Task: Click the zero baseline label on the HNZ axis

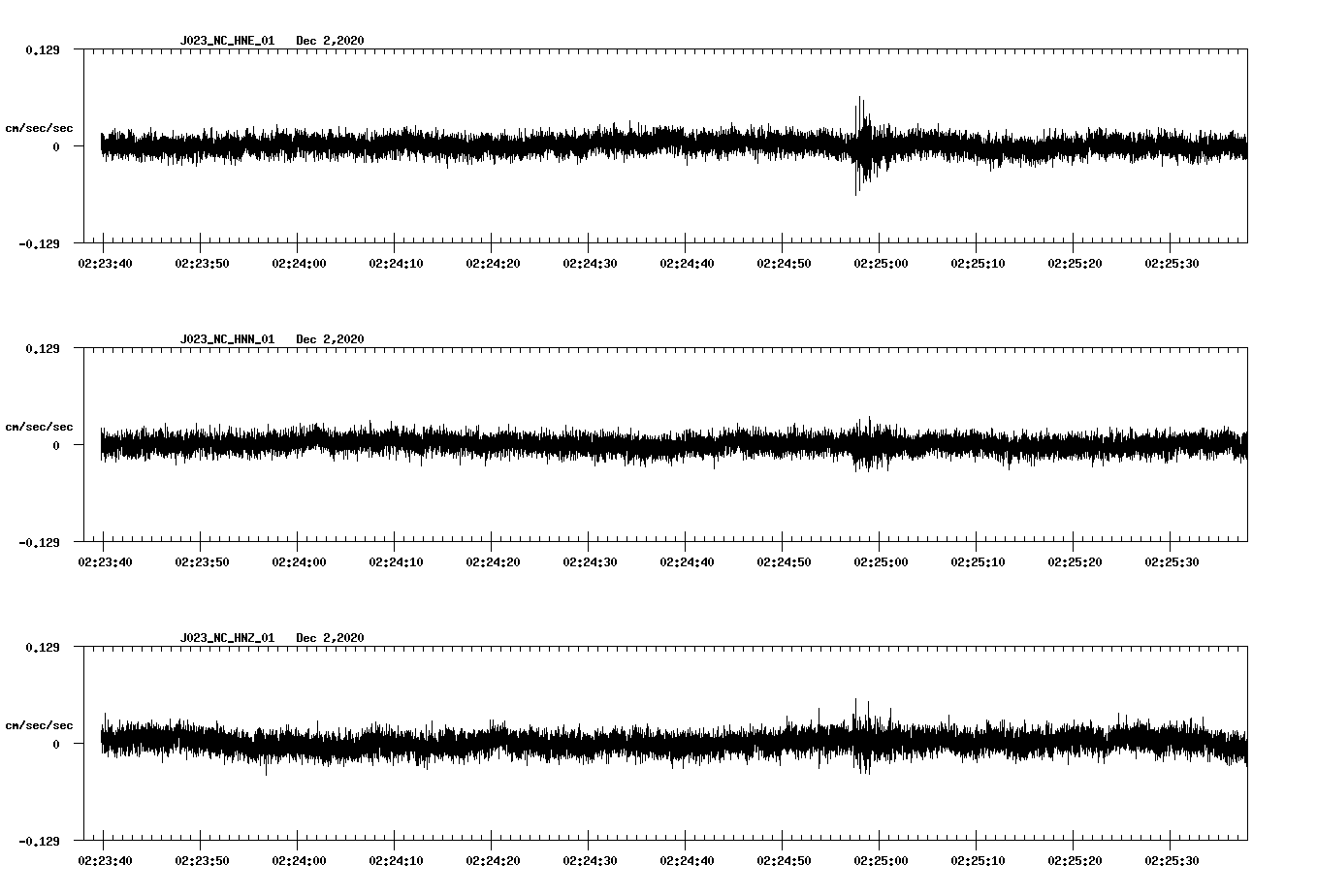Action: pyautogui.click(x=54, y=745)
